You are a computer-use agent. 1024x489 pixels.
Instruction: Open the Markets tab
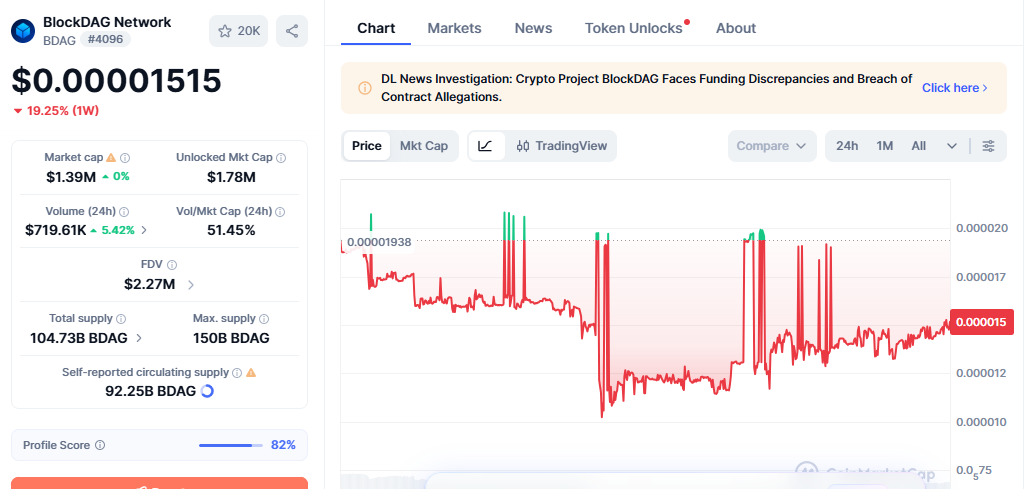455,28
